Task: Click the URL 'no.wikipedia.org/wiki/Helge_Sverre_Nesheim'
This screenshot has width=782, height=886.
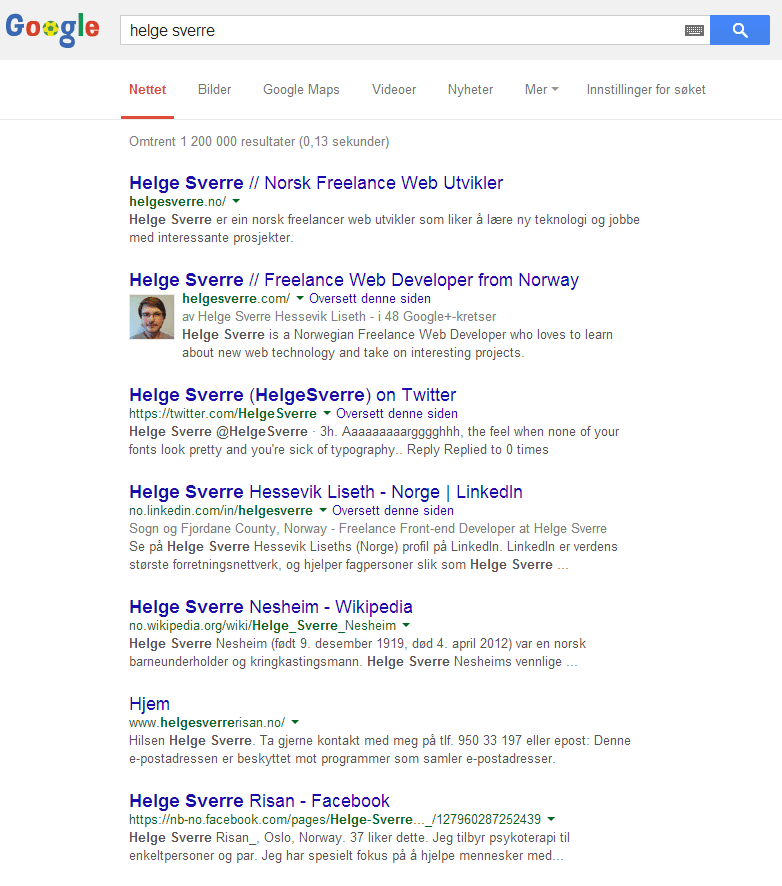Action: 263,626
